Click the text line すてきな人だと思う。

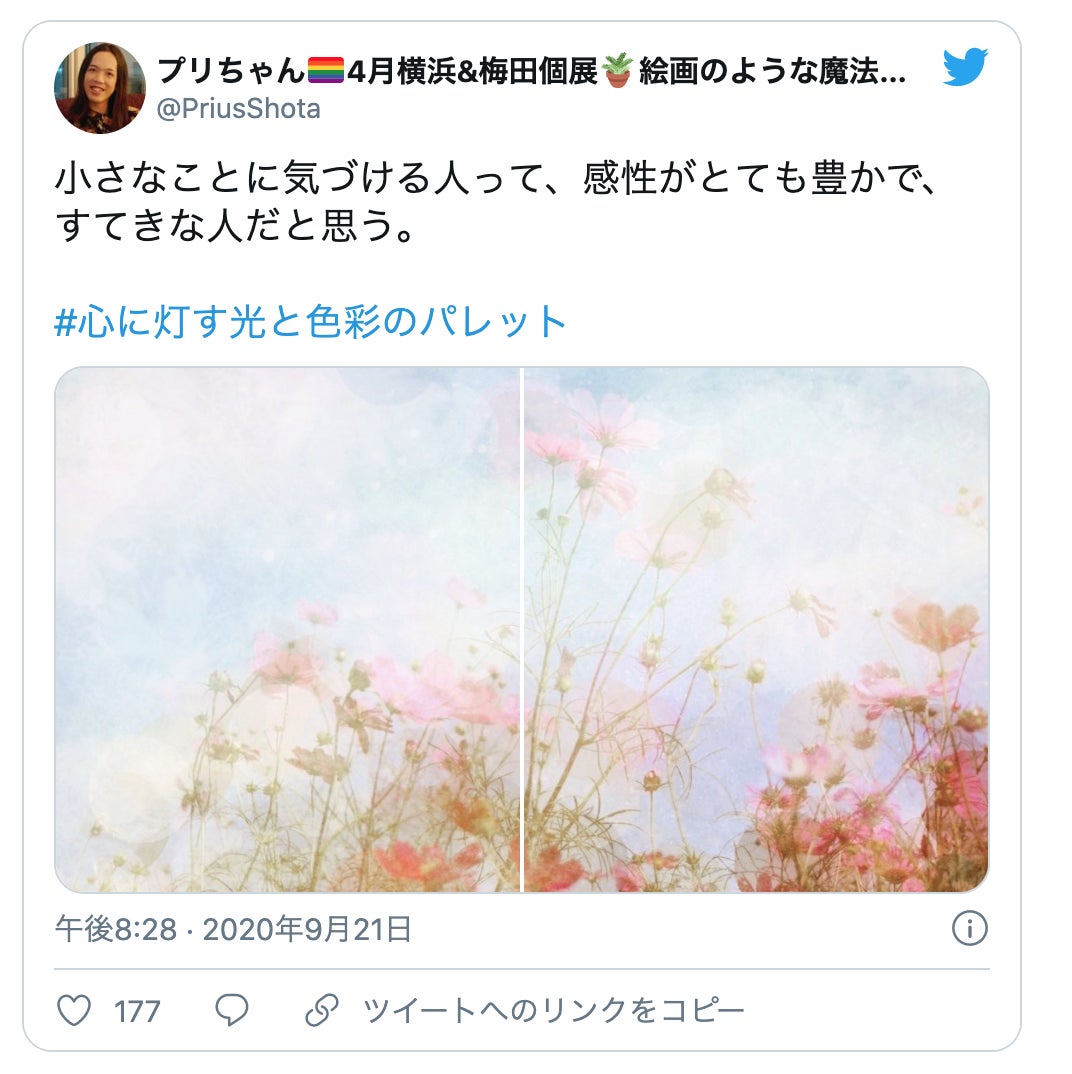click(236, 226)
